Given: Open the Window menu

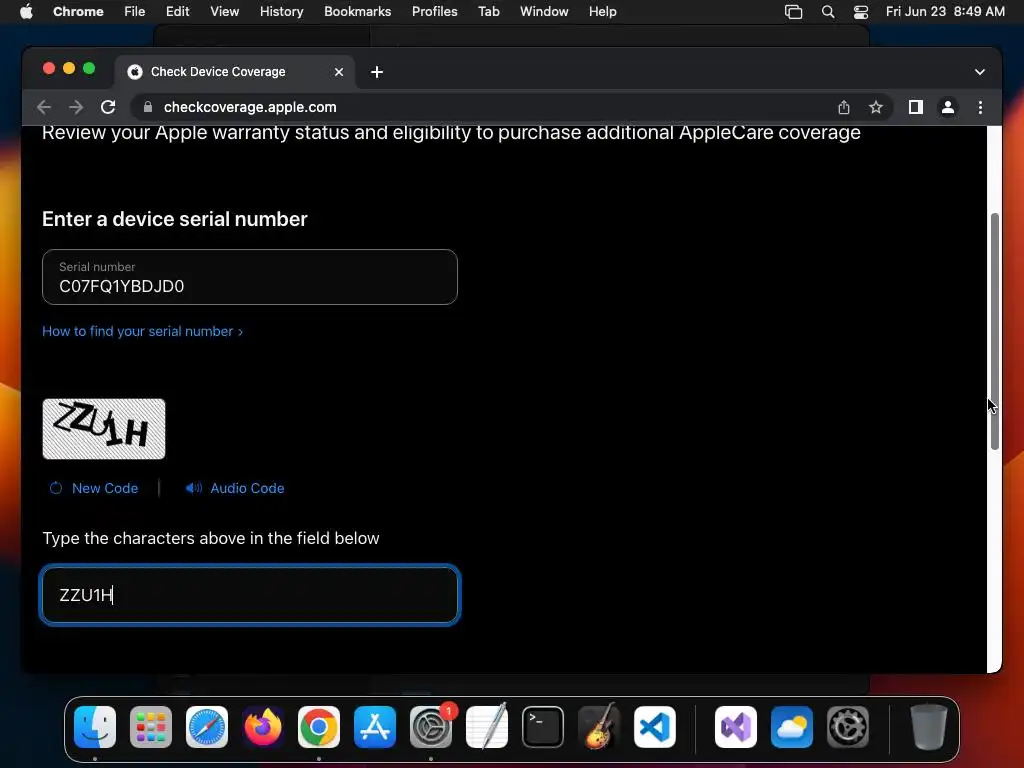Looking at the screenshot, I should pos(544,12).
